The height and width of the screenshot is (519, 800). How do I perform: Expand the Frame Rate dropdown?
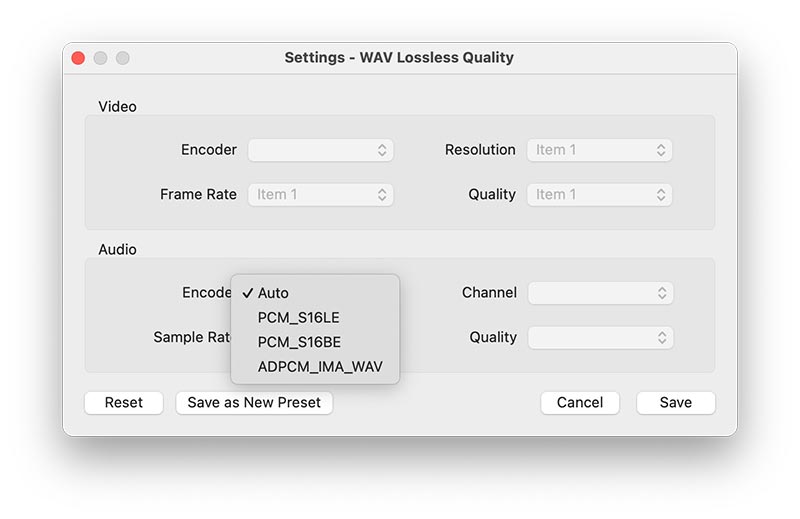pyautogui.click(x=320, y=194)
